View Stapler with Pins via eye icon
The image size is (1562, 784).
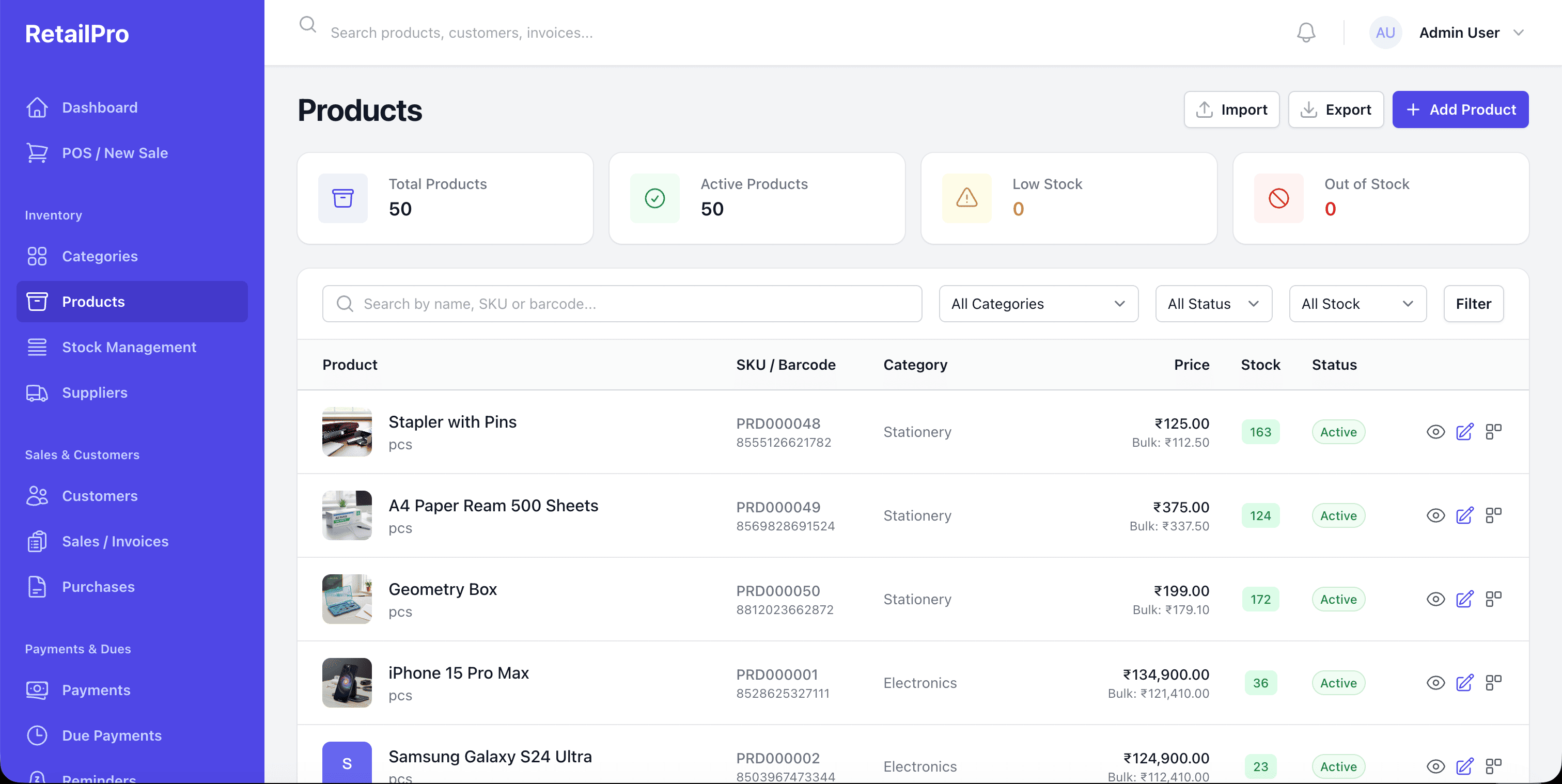tap(1435, 432)
